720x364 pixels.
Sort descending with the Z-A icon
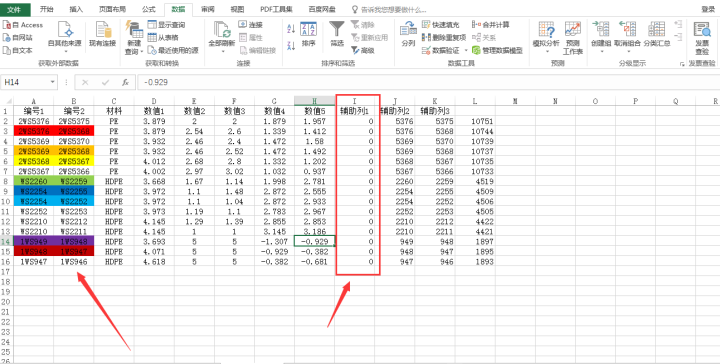(291, 46)
